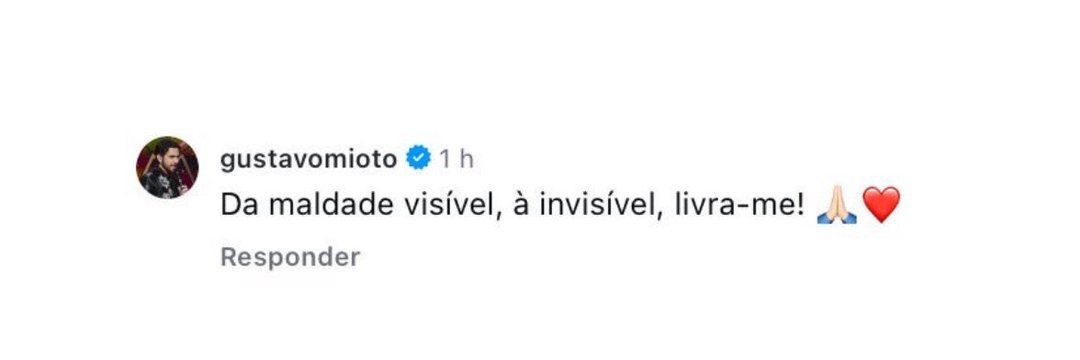The width and height of the screenshot is (1080, 360).
Task: Open gustavomioto's profile picture
Action: 167,167
